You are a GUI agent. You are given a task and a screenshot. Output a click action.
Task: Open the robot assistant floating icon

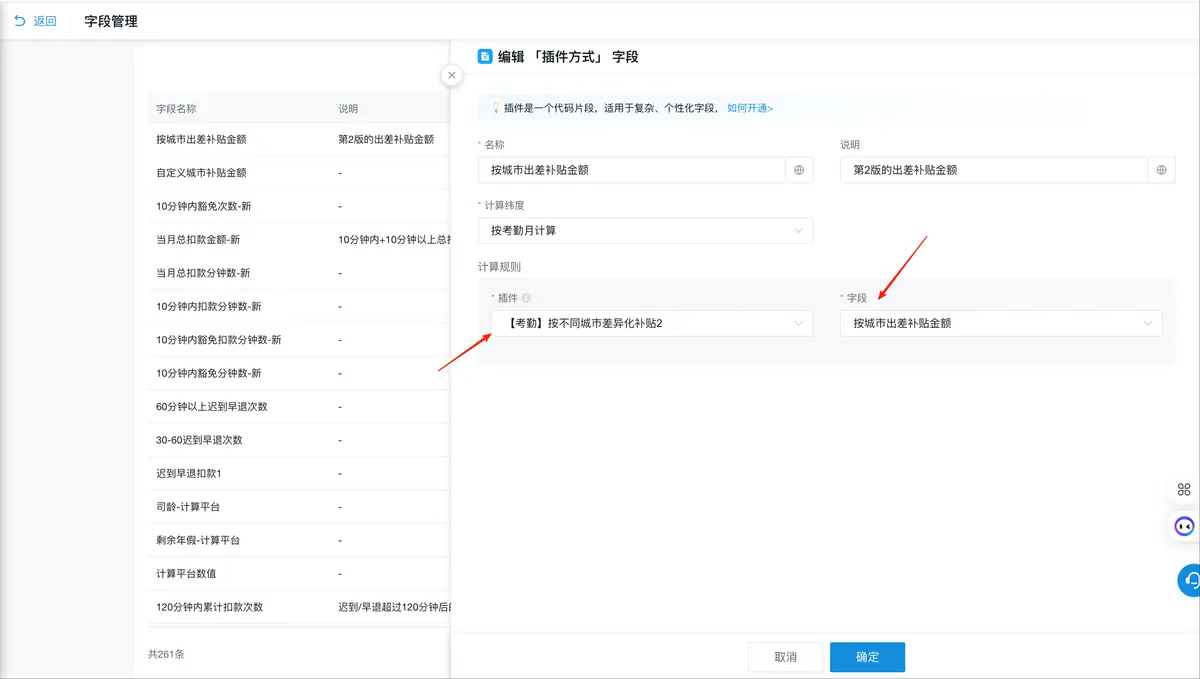[1184, 526]
